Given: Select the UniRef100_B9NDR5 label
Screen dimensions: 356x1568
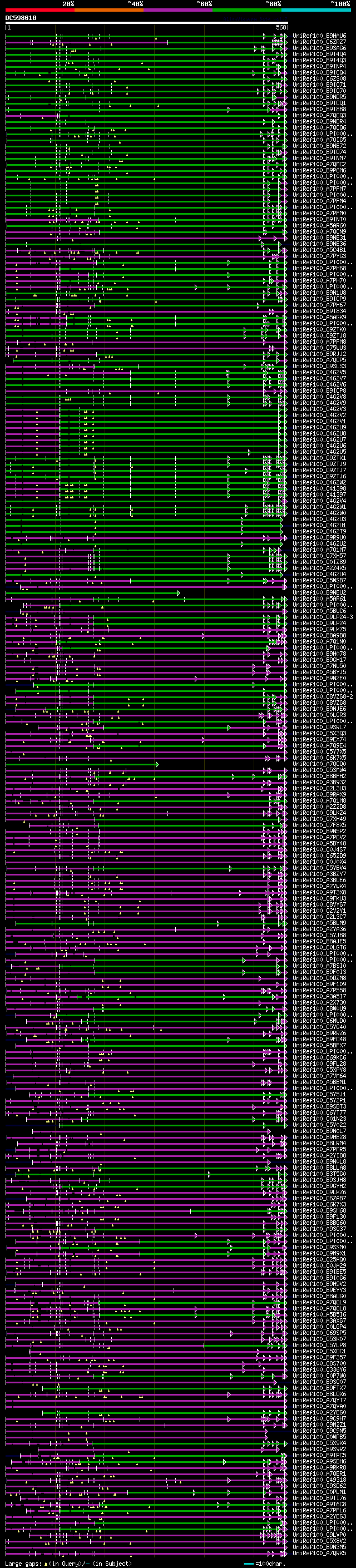Looking at the screenshot, I should [x=319, y=97].
